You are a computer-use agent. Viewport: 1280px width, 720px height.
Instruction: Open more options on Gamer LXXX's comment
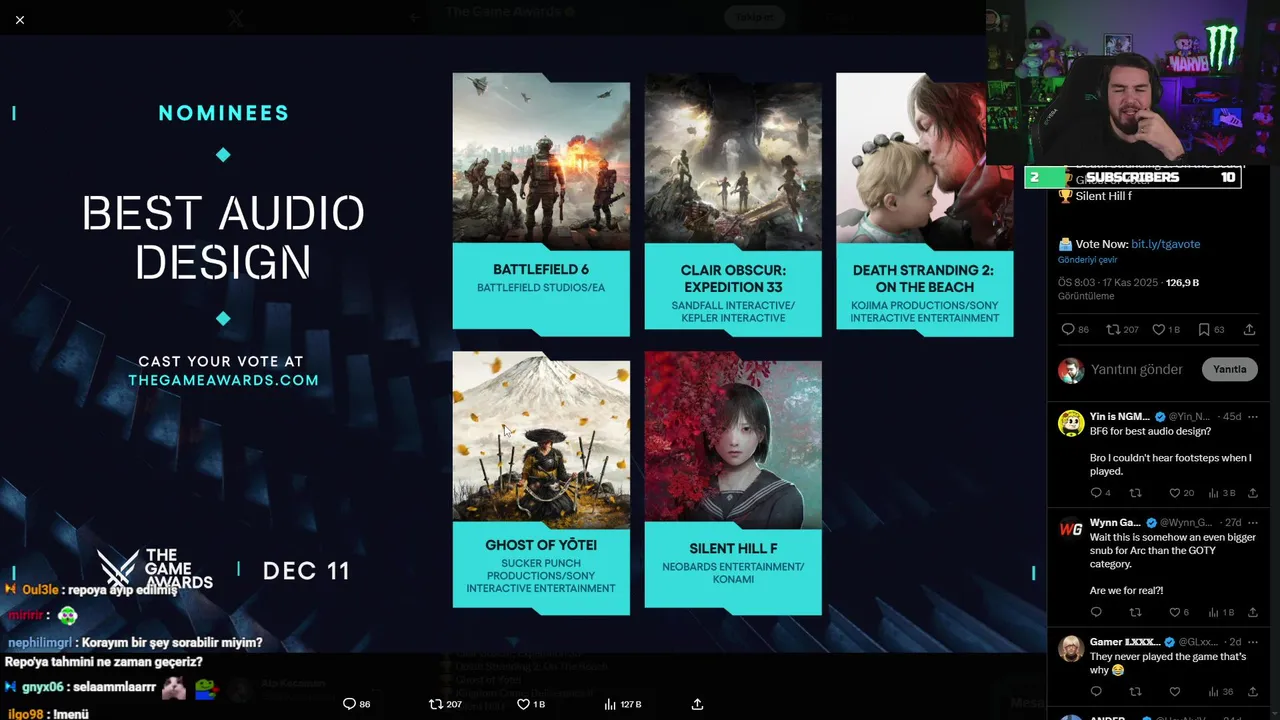pos(1253,641)
